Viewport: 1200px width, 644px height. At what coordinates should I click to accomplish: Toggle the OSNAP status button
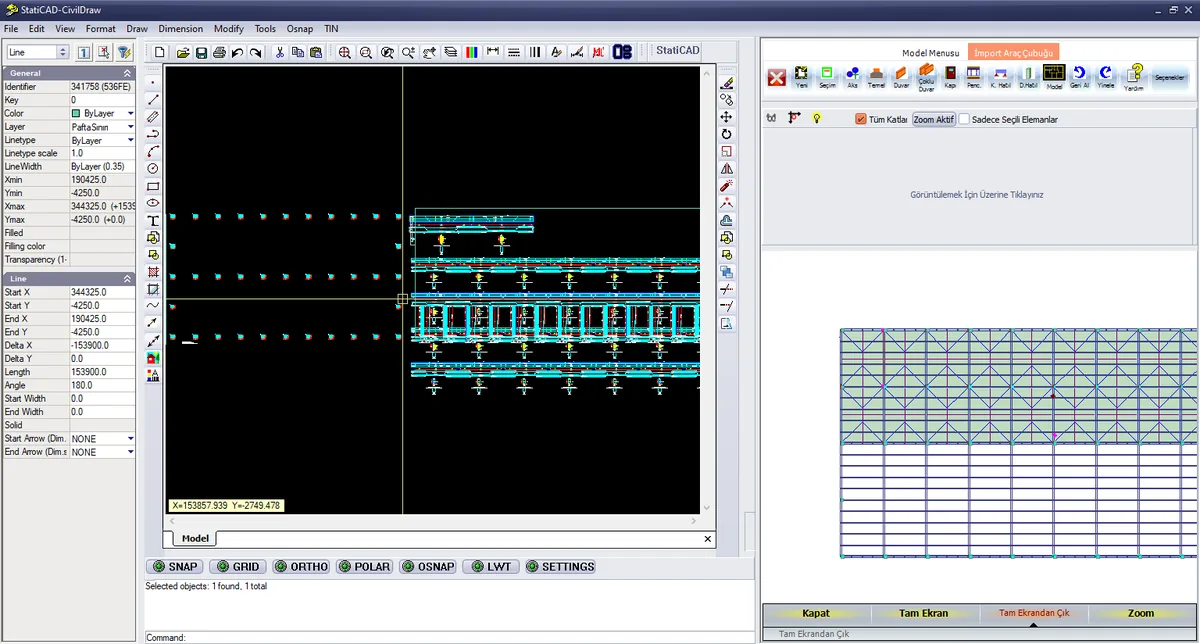point(428,567)
